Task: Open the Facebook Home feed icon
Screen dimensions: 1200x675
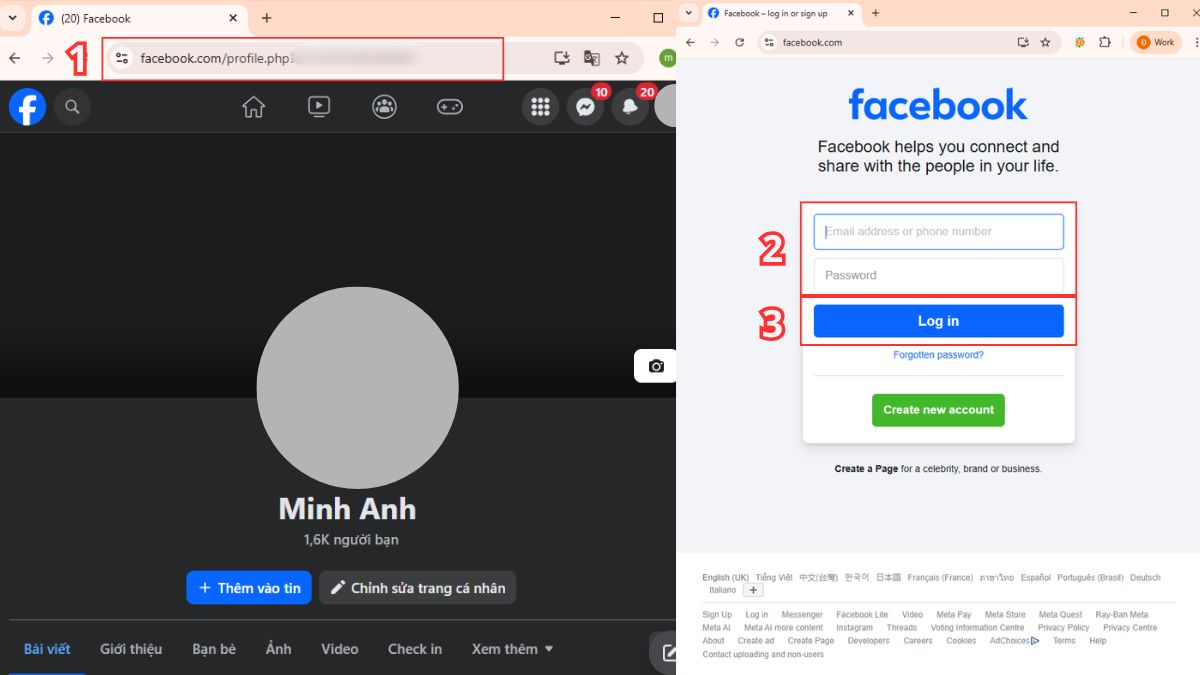Action: click(x=253, y=107)
